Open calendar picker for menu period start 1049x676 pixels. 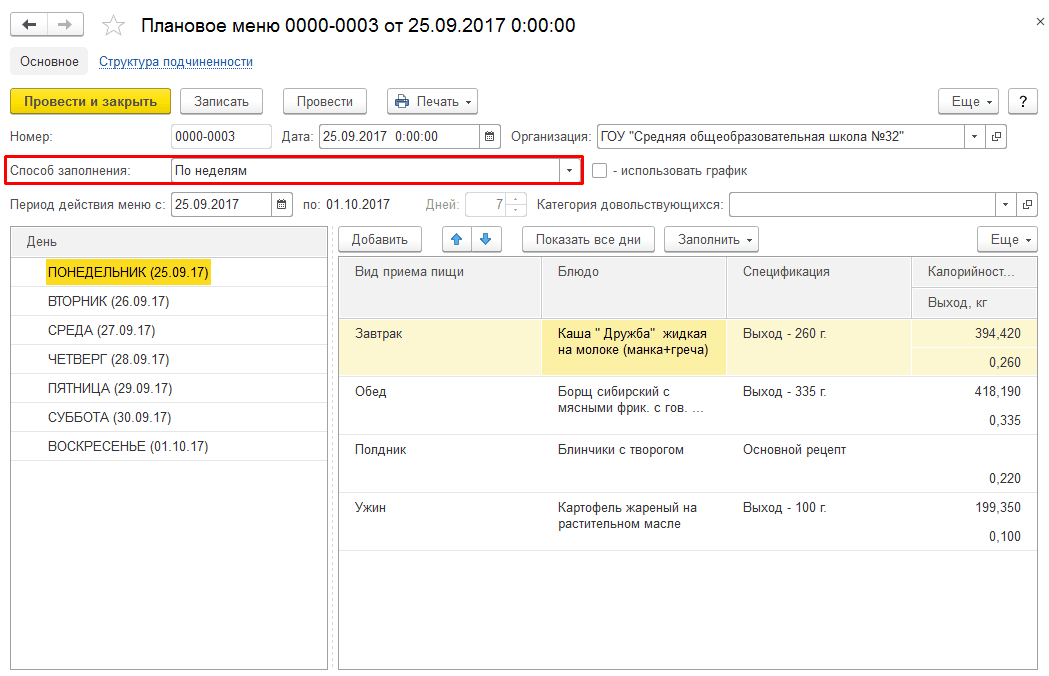click(x=282, y=205)
